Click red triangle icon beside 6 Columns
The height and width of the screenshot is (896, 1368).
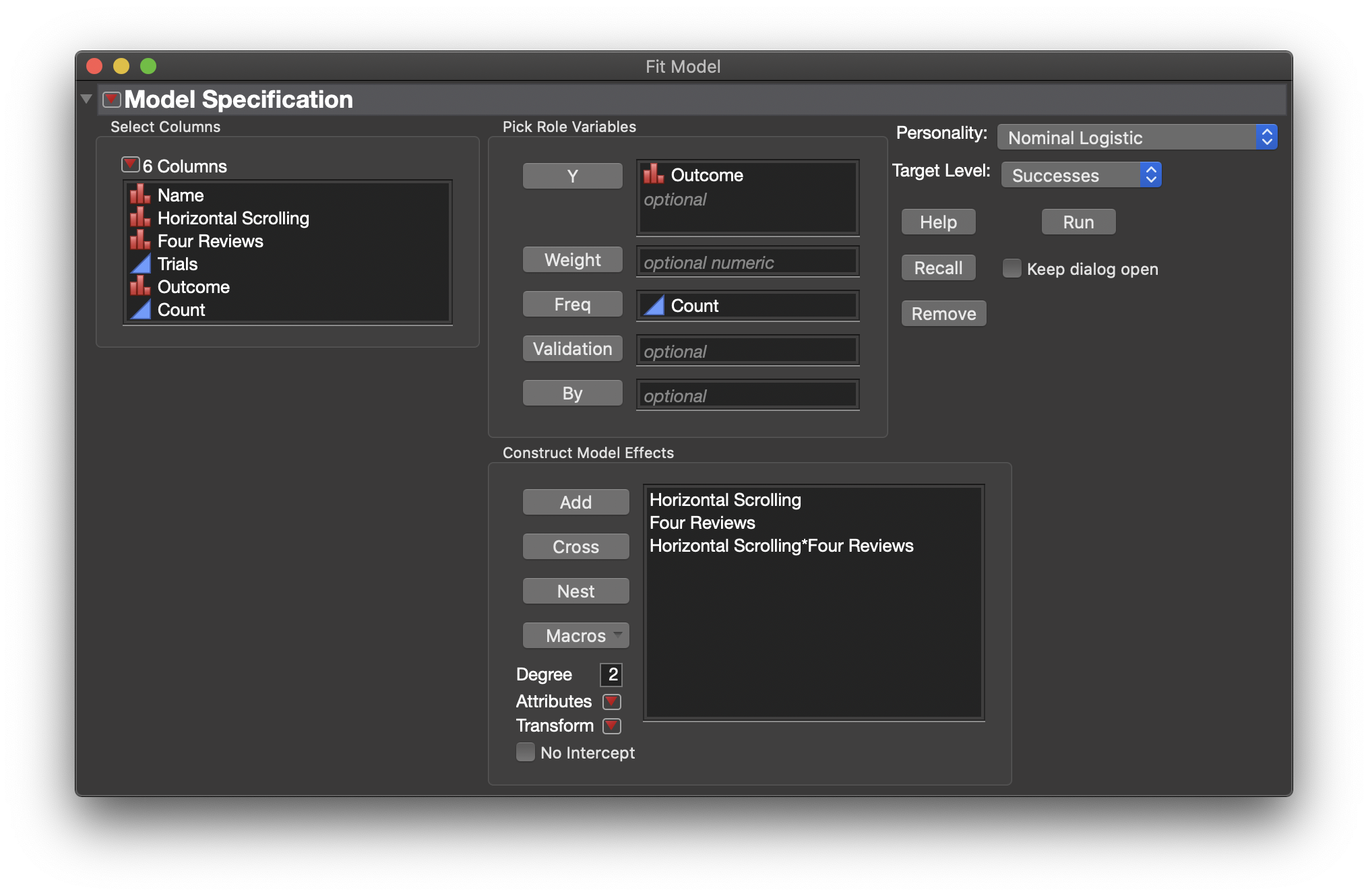pyautogui.click(x=130, y=165)
